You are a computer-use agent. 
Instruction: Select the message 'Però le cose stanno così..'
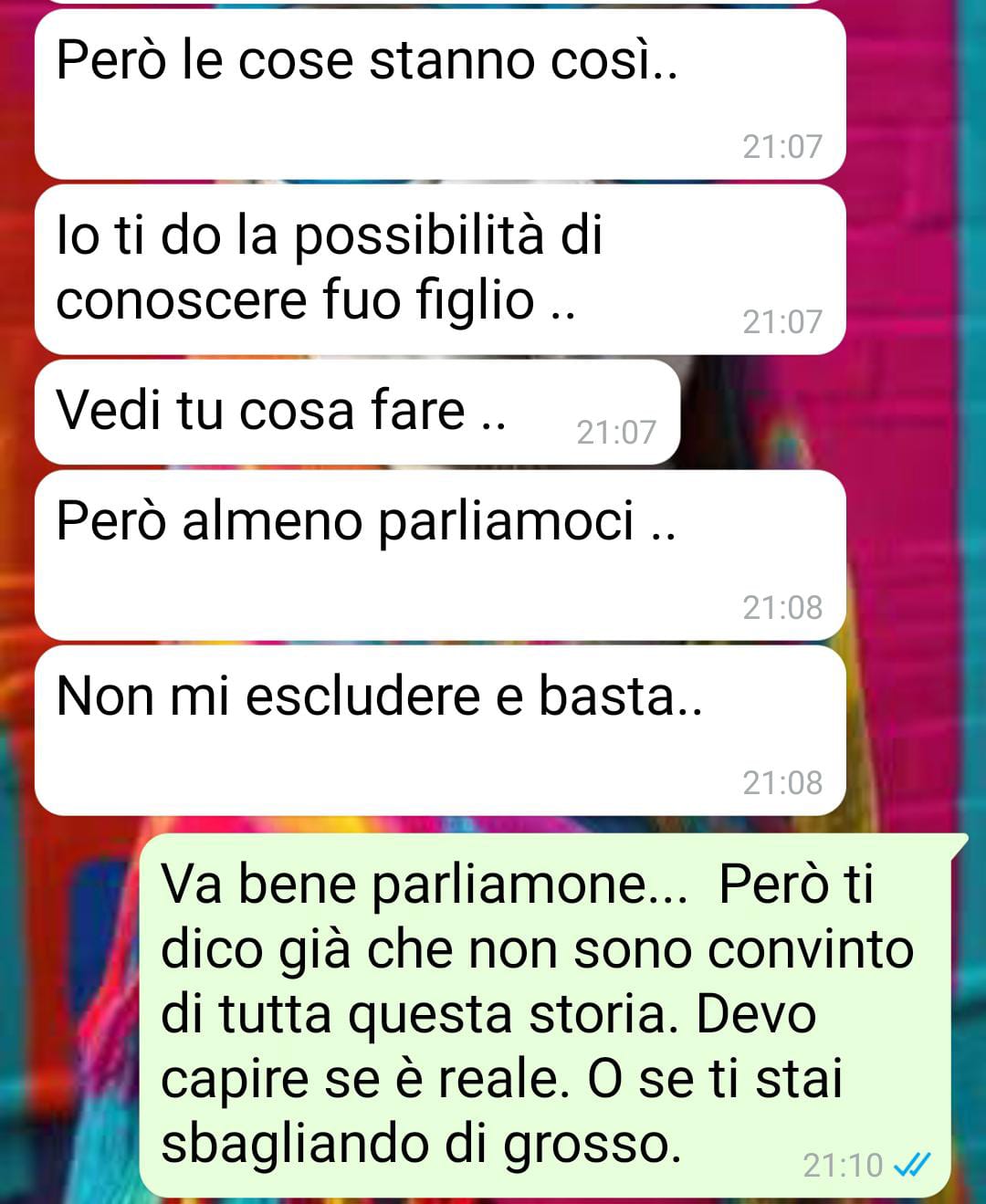pos(440,94)
